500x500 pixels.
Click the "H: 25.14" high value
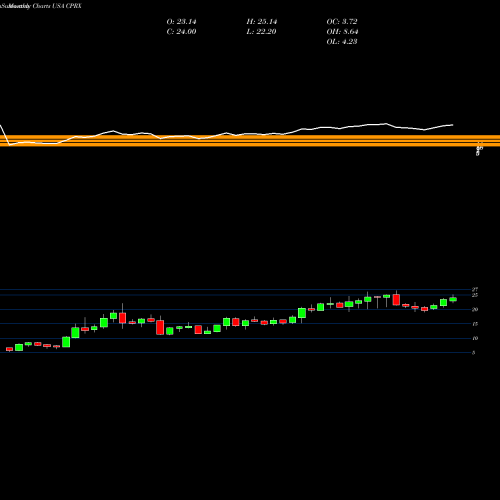(x=262, y=22)
